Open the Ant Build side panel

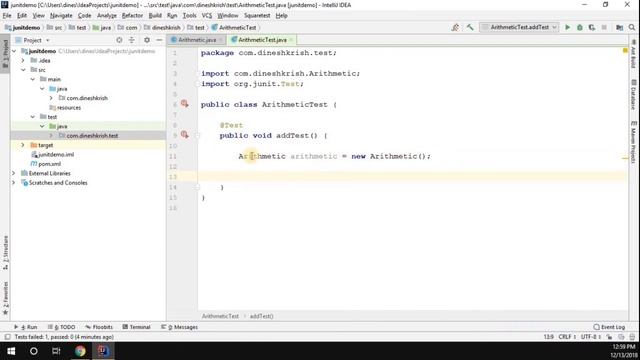pos(633,54)
